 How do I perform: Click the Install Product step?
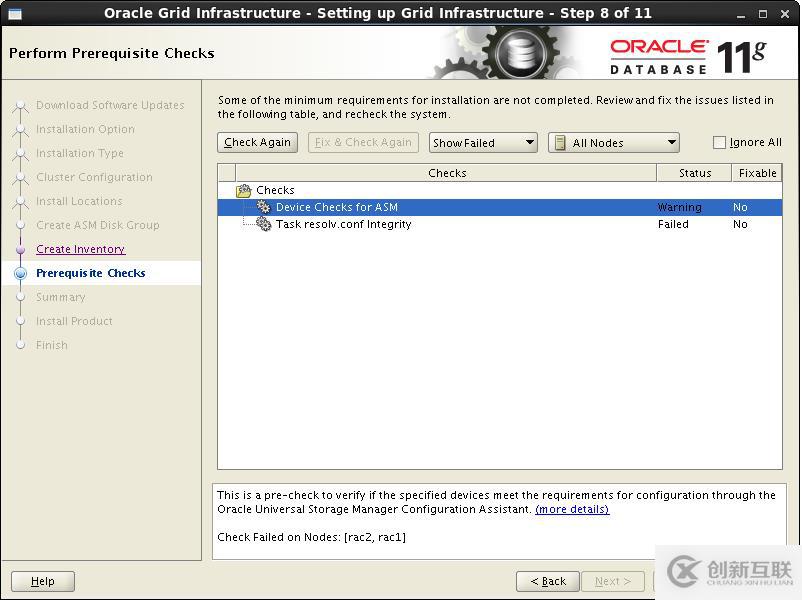coord(74,321)
